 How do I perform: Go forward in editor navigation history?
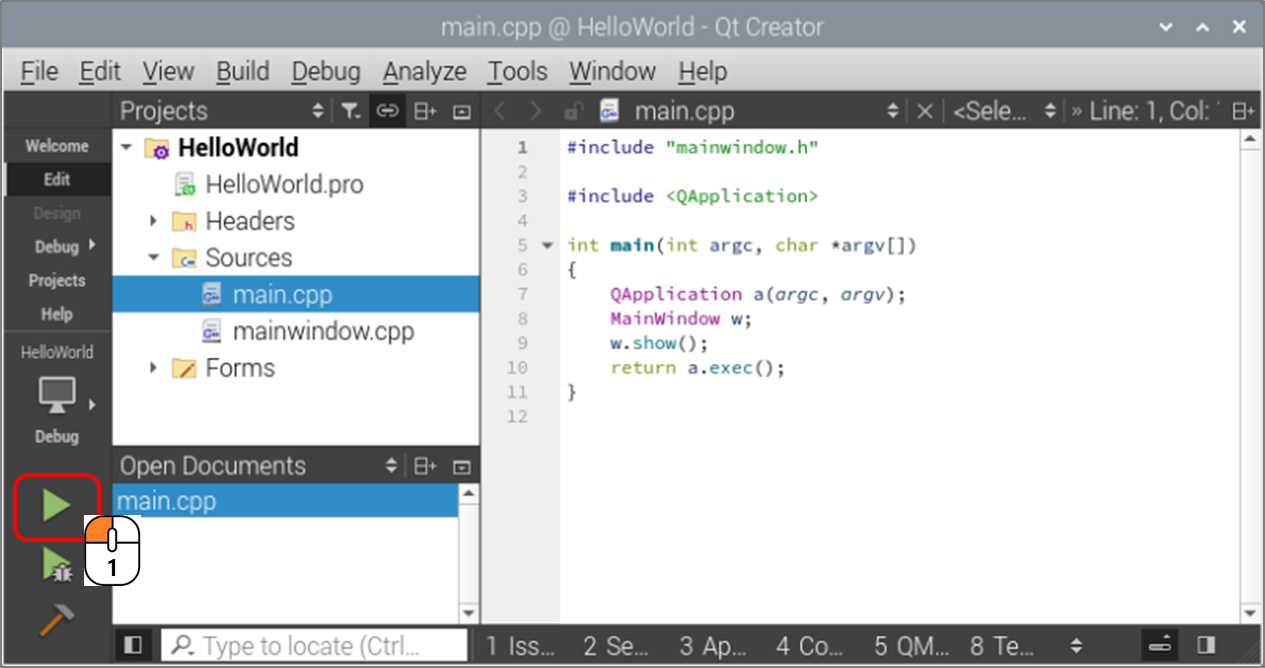(537, 111)
